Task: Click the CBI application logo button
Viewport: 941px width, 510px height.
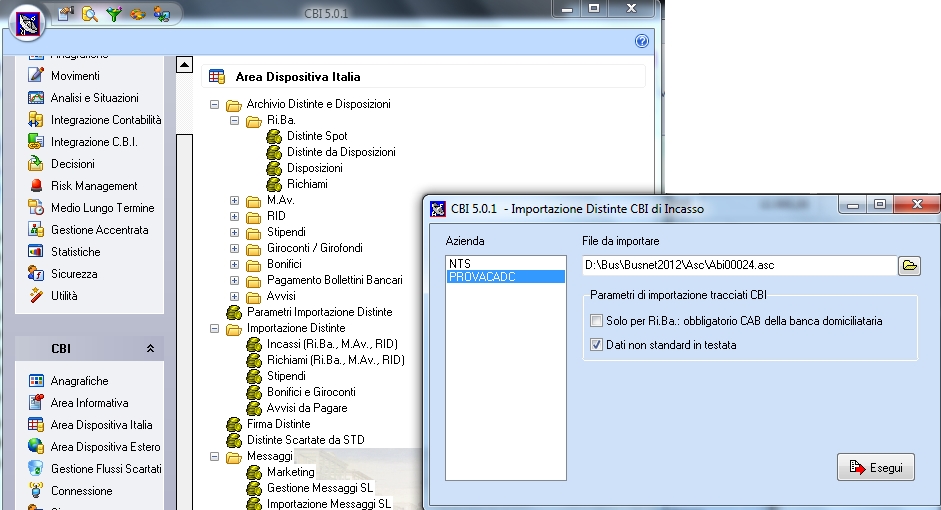Action: [x=28, y=23]
